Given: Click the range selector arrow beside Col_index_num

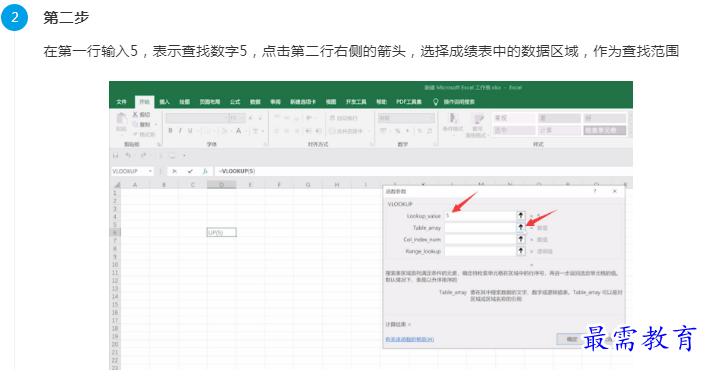Looking at the screenshot, I should pos(521,239).
